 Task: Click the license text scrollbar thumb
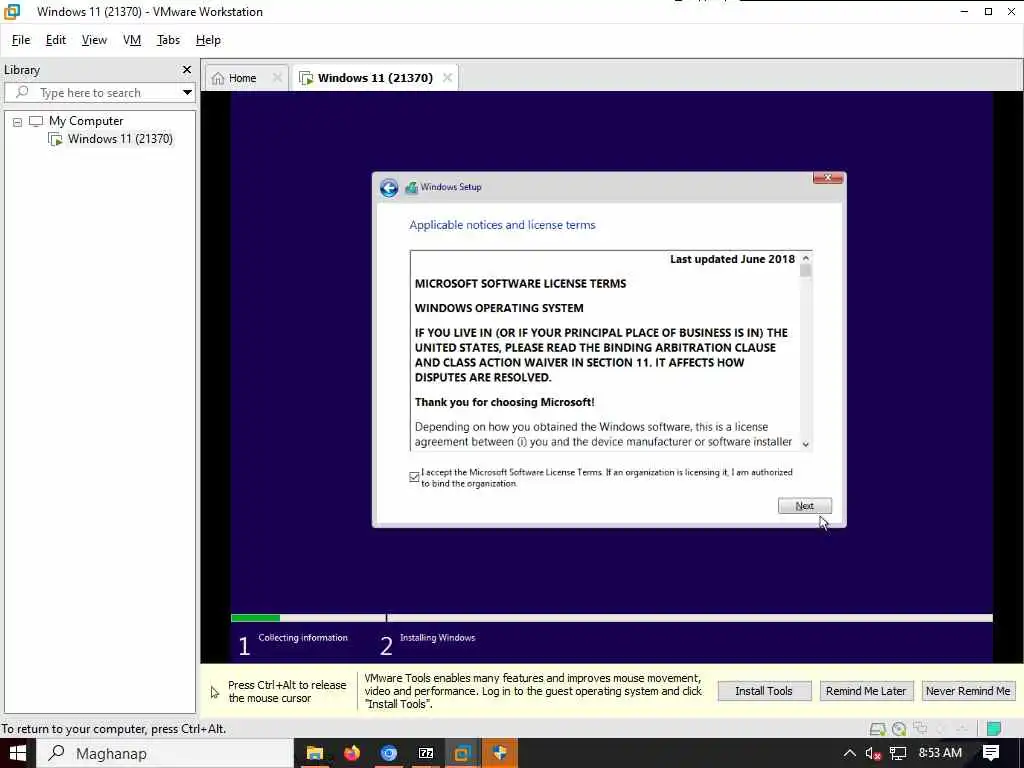click(x=806, y=270)
